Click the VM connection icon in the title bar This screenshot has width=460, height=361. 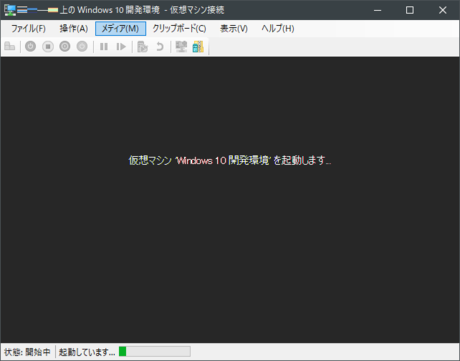point(10,10)
